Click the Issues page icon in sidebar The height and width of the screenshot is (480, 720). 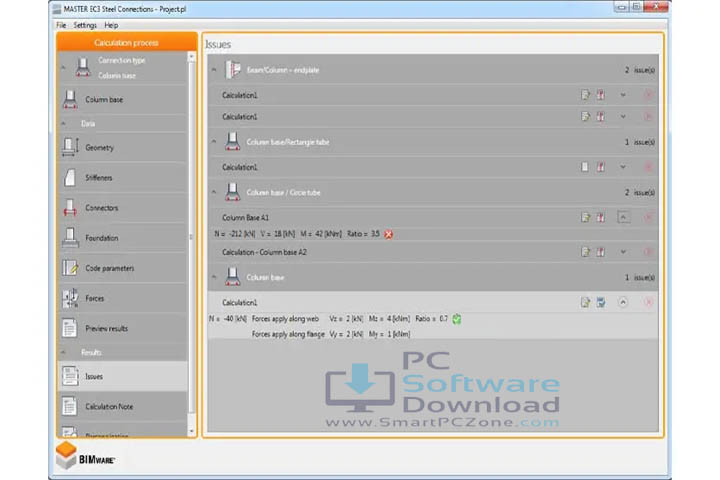[70, 376]
